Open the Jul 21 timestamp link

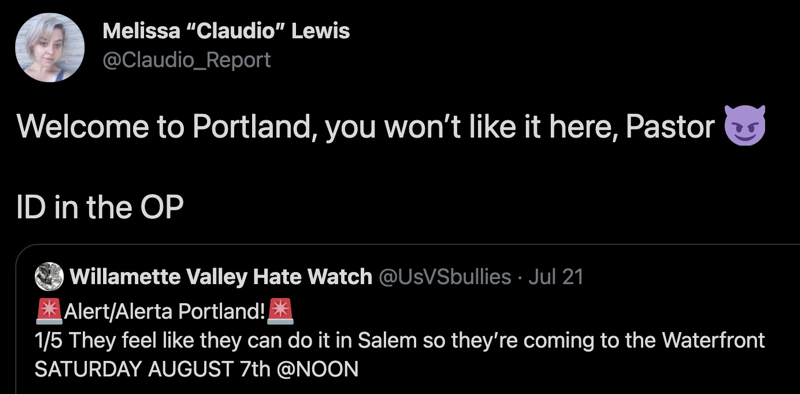pyautogui.click(x=556, y=277)
